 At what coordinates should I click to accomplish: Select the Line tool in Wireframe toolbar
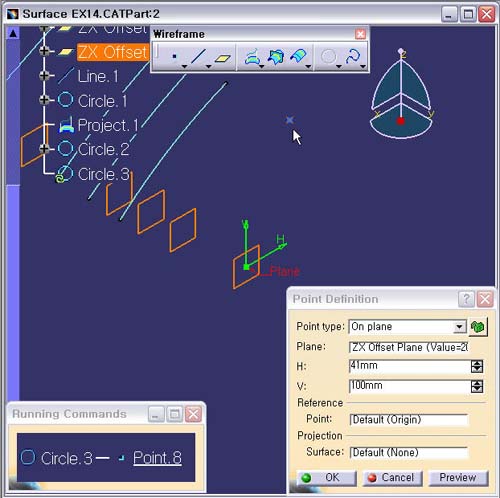click(198, 57)
